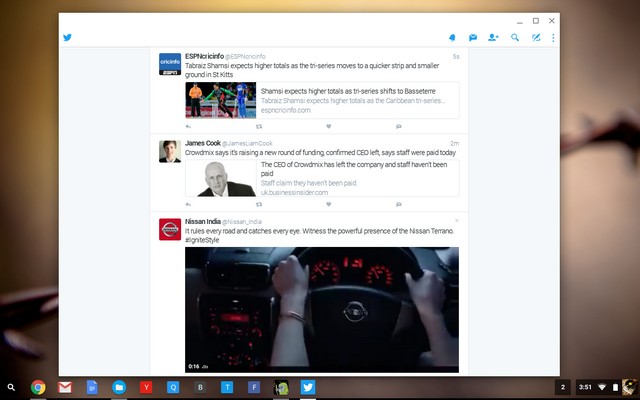
Task: Open Nissan India profile avatar
Action: pos(170,229)
